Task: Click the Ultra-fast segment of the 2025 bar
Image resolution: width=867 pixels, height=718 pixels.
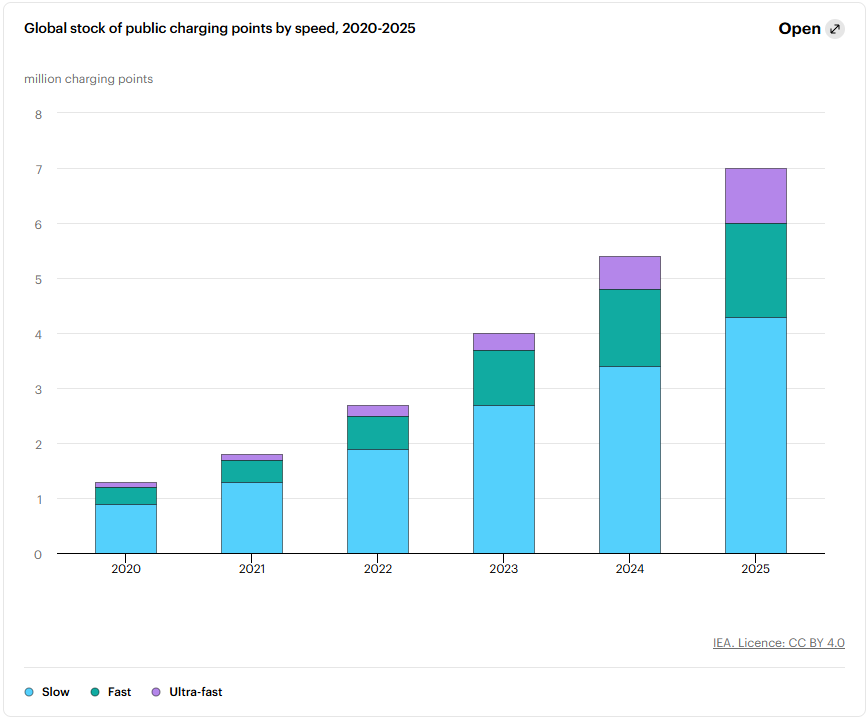Action: (756, 196)
